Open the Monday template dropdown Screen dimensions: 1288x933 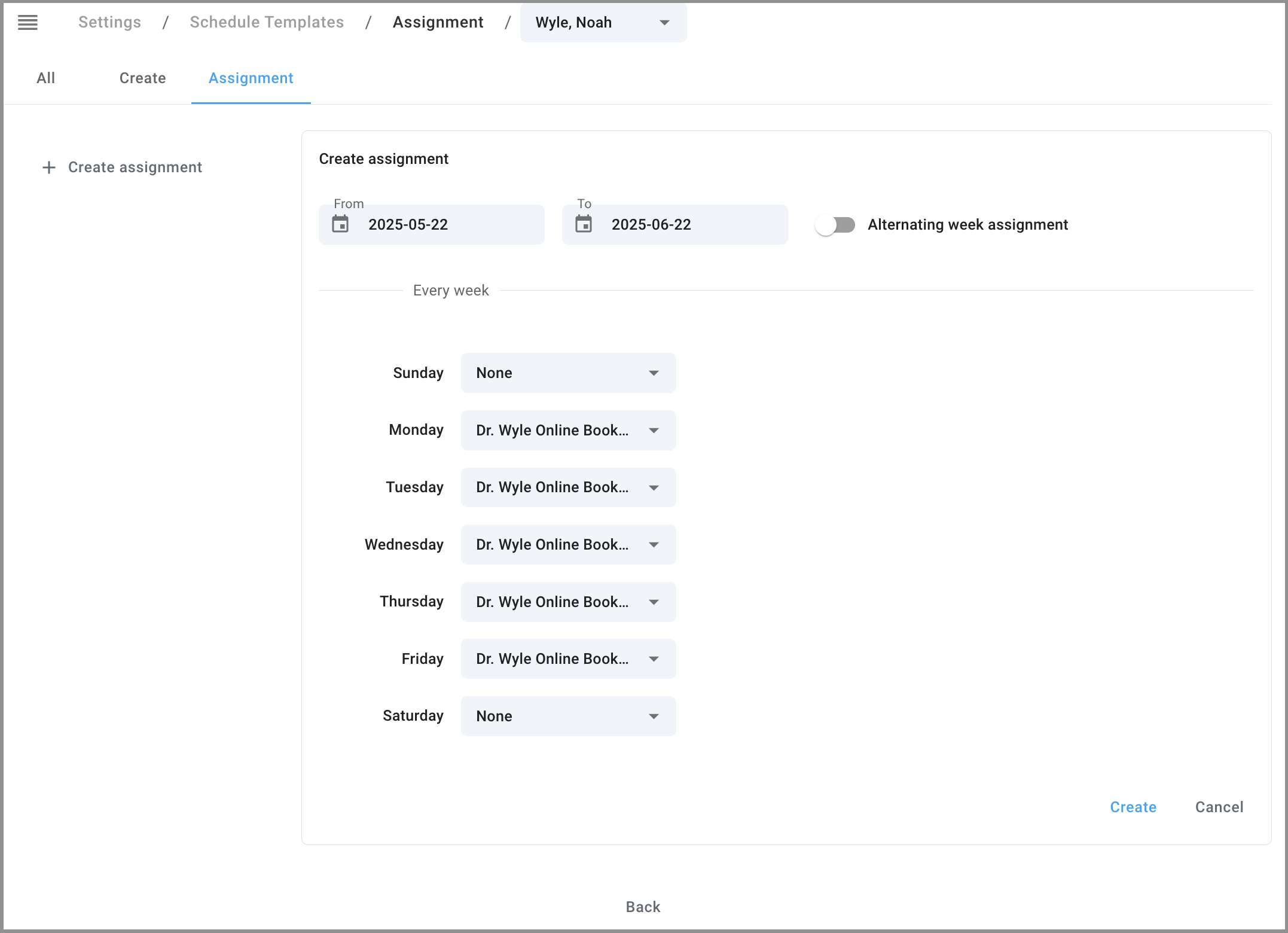[568, 430]
